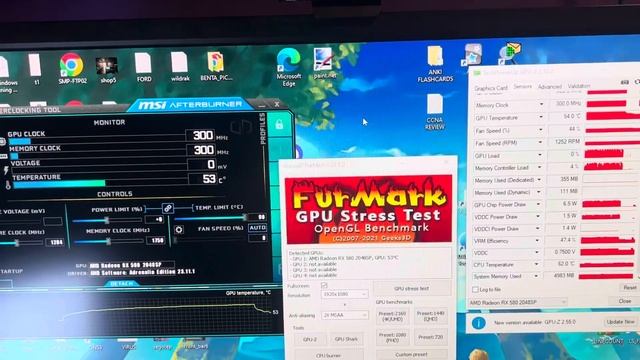Click the Afterburner profile lock icon

pos(279,124)
